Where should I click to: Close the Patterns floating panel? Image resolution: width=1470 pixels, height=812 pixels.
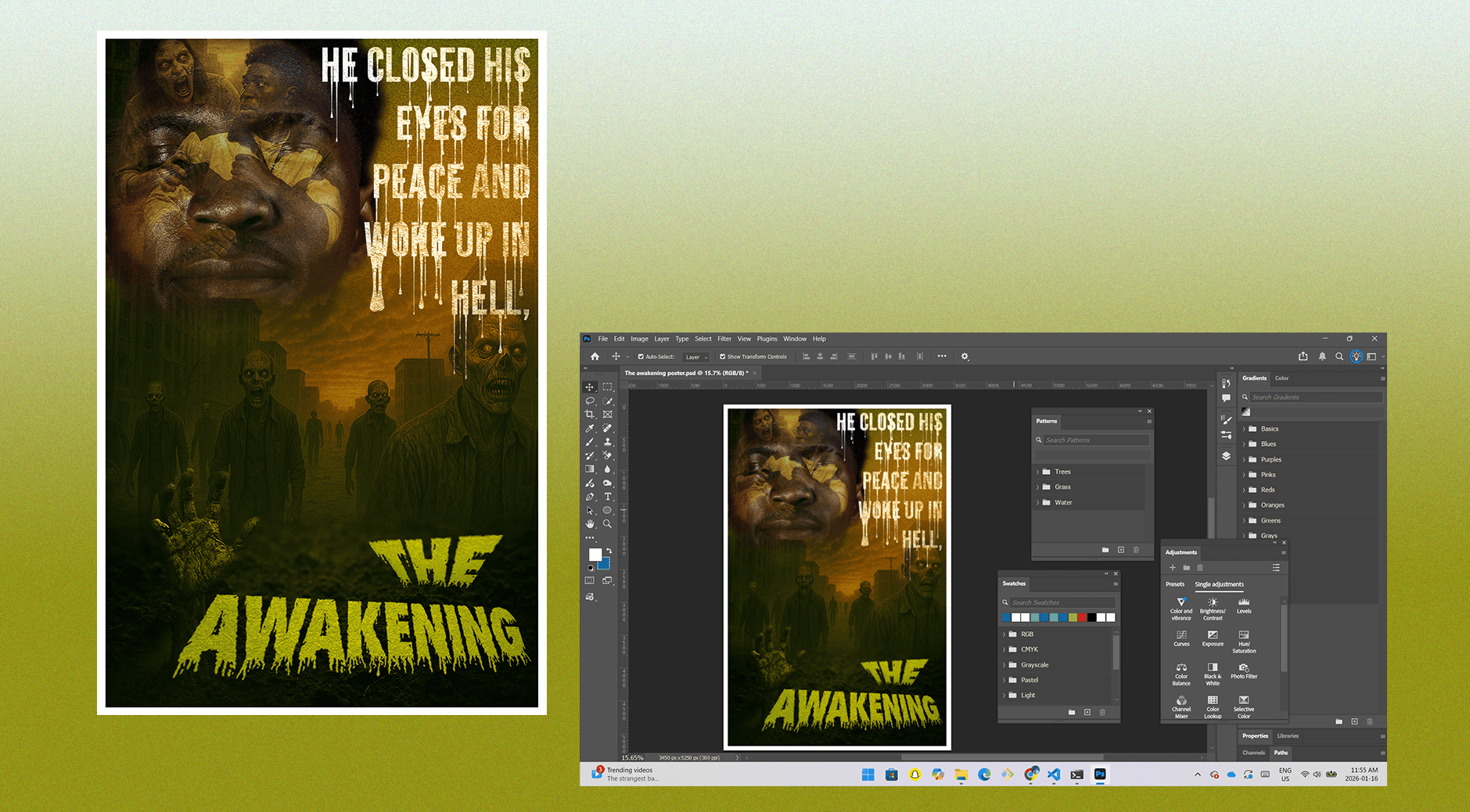1149,411
